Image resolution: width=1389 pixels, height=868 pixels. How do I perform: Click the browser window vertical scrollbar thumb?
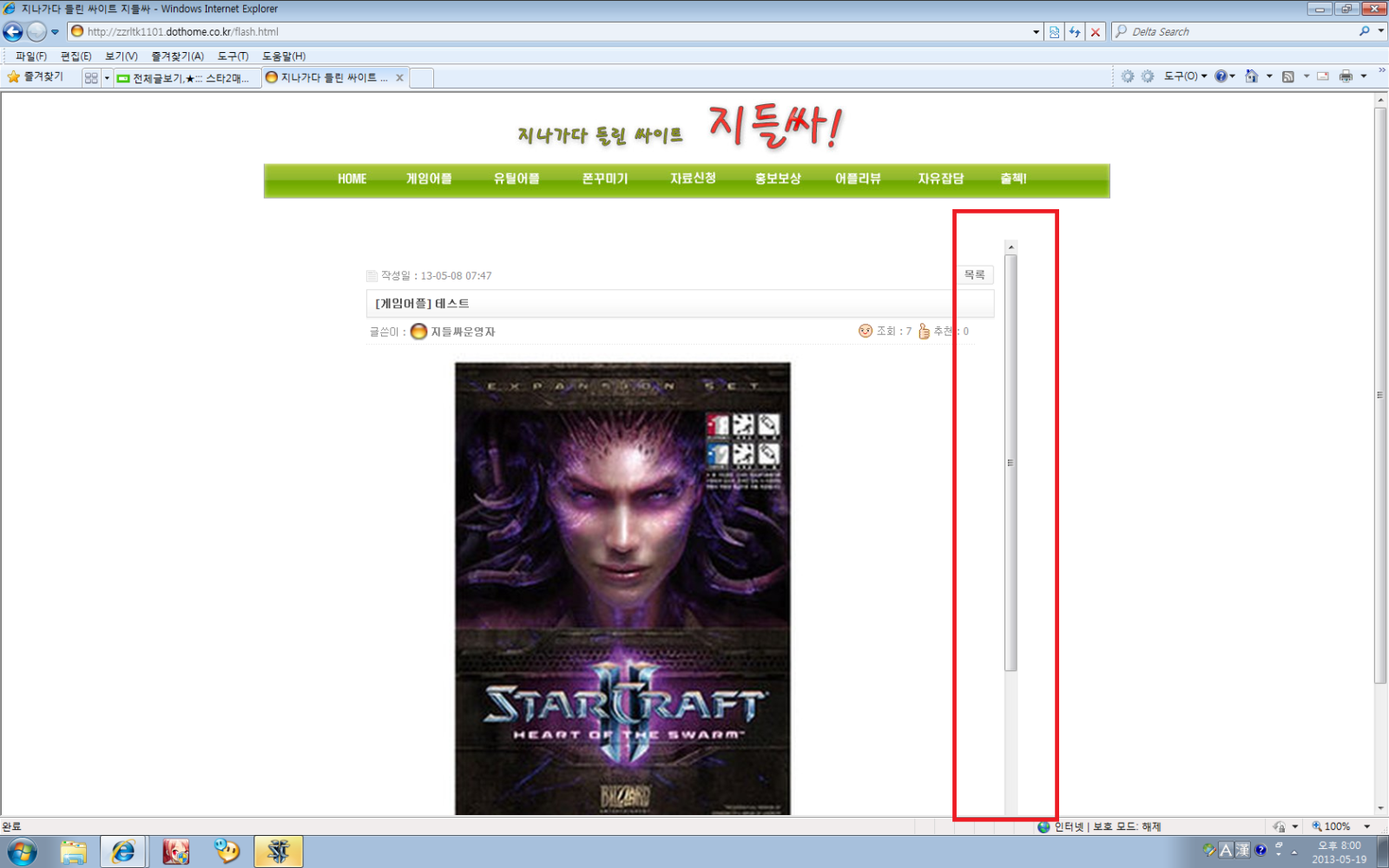(x=1380, y=395)
